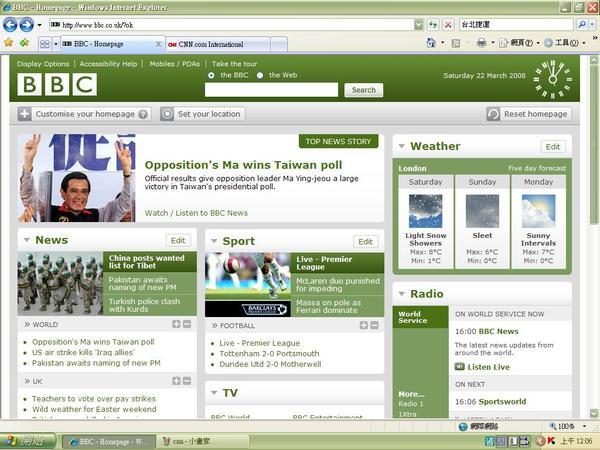Open the Windows Start button
Viewport: 600px width, 450px height.
point(28,441)
